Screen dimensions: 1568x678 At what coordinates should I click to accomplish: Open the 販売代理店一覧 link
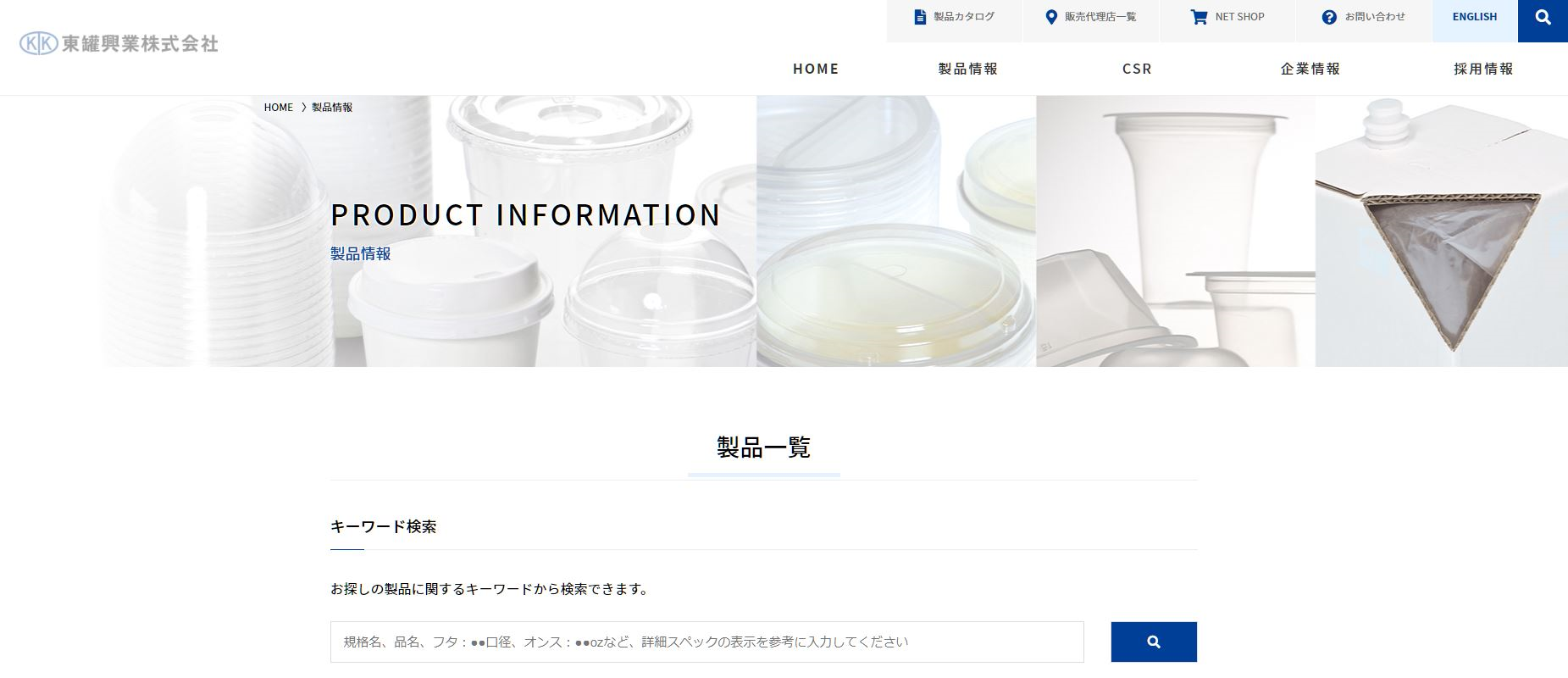coord(1100,17)
